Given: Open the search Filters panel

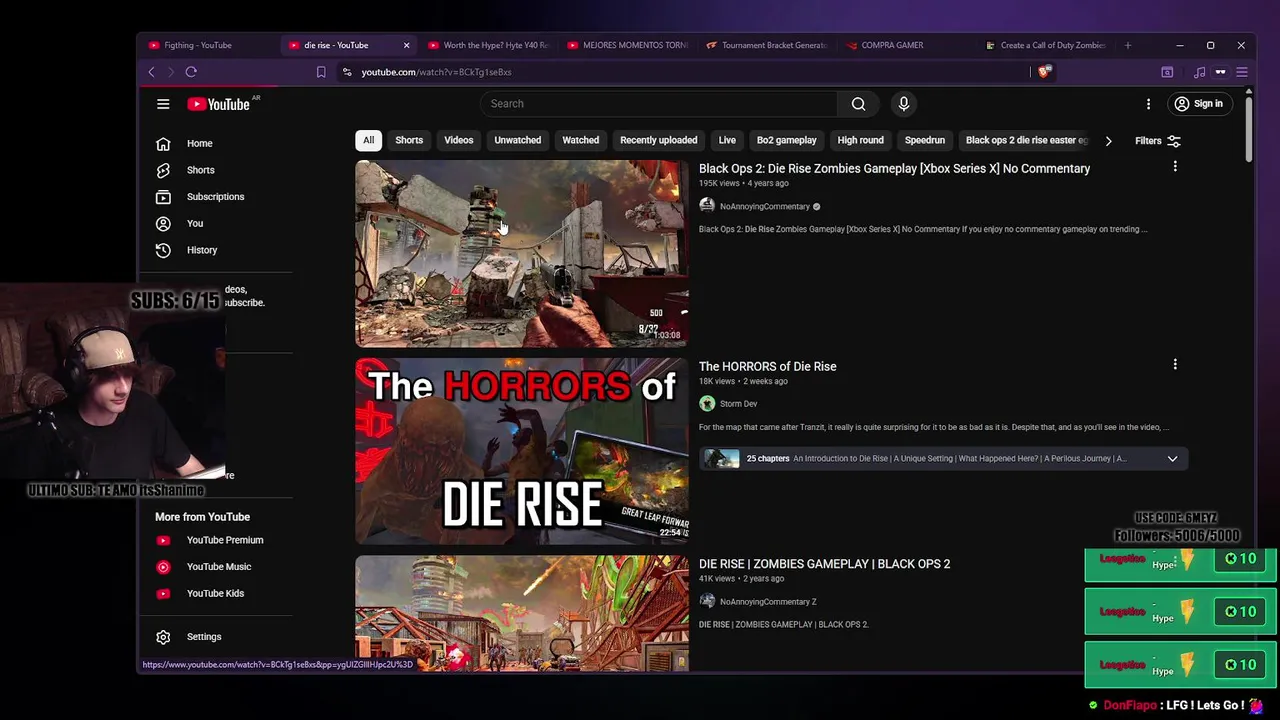Looking at the screenshot, I should coord(1158,141).
